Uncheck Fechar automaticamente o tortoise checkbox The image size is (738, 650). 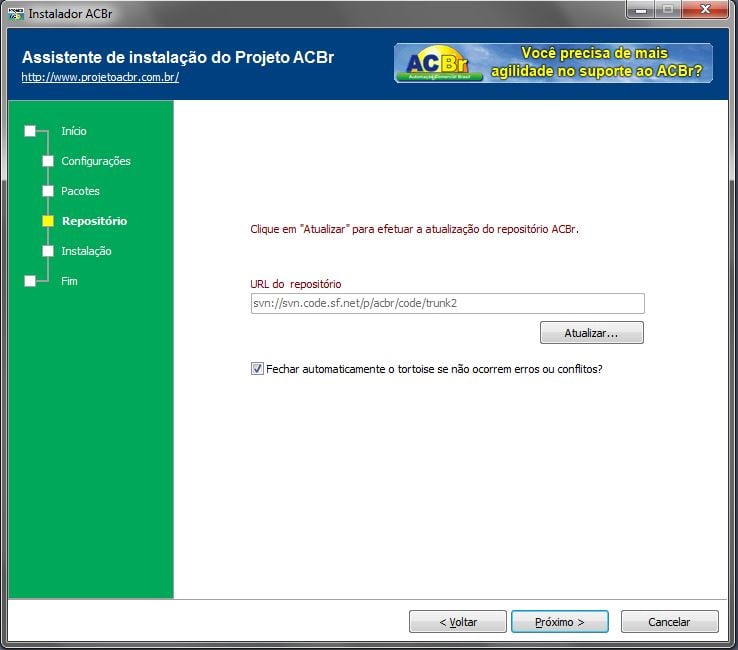click(257, 369)
